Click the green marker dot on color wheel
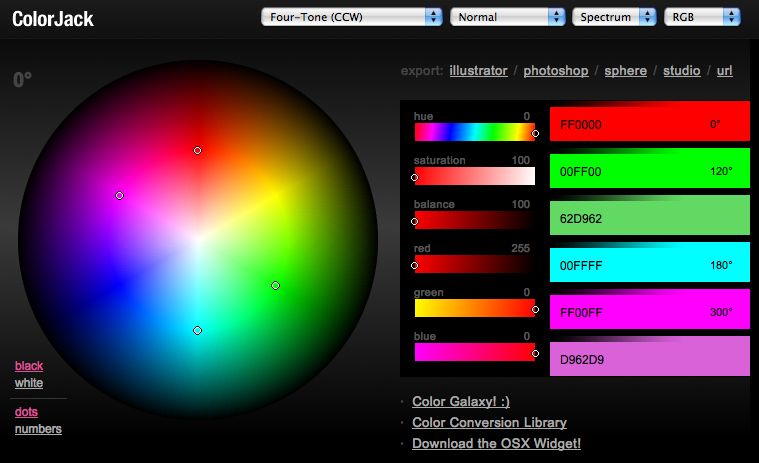This screenshot has width=759, height=463. click(x=275, y=286)
